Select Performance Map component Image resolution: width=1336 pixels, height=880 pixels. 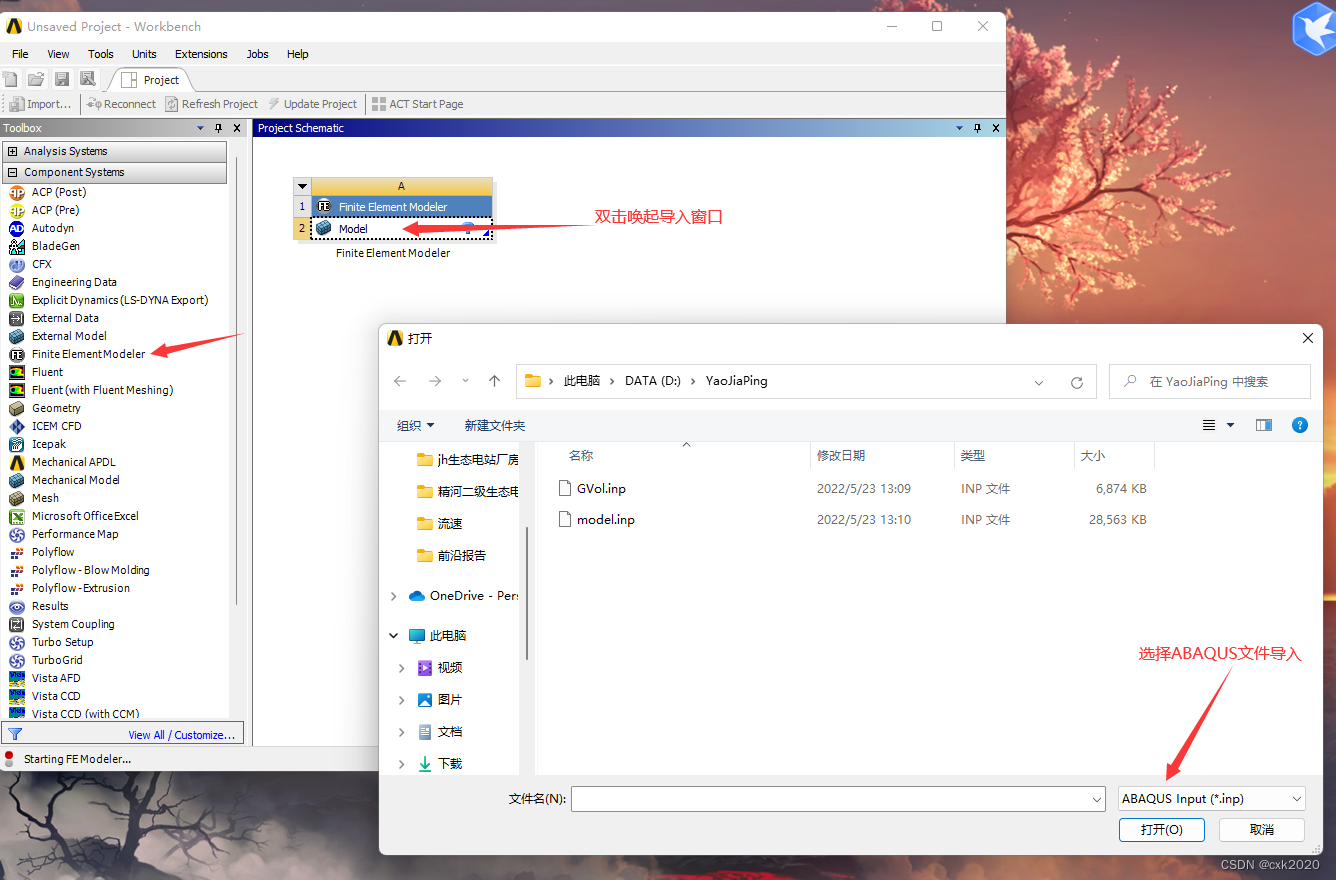coord(75,534)
